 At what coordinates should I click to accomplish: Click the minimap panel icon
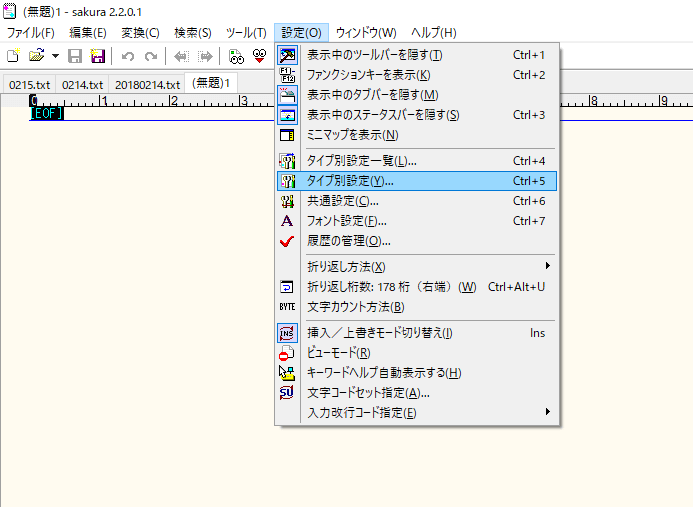pyautogui.click(x=287, y=135)
